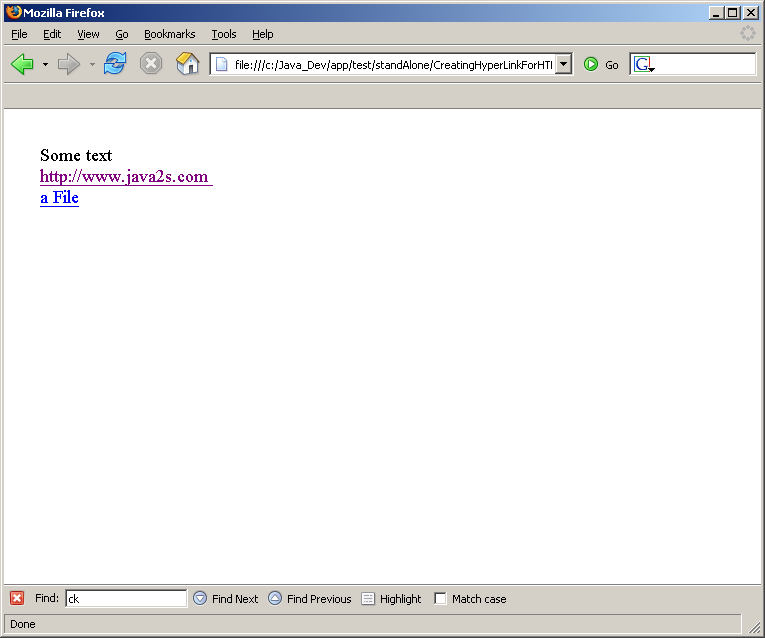Image resolution: width=765 pixels, height=638 pixels.
Task: Click the 'Some text' paragraph
Action: coord(76,155)
